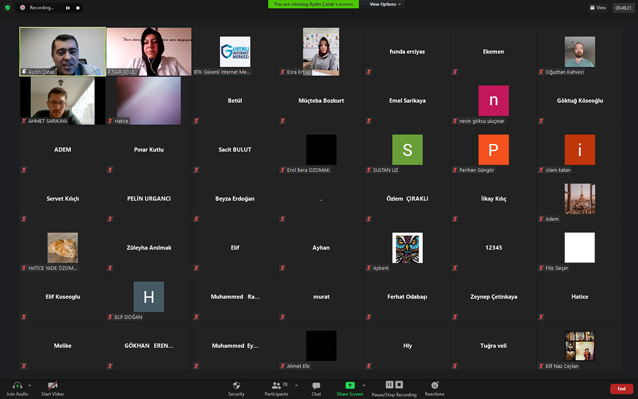The image size is (638, 399).
Task: Select Ayberk's owl picture tile
Action: (407, 248)
